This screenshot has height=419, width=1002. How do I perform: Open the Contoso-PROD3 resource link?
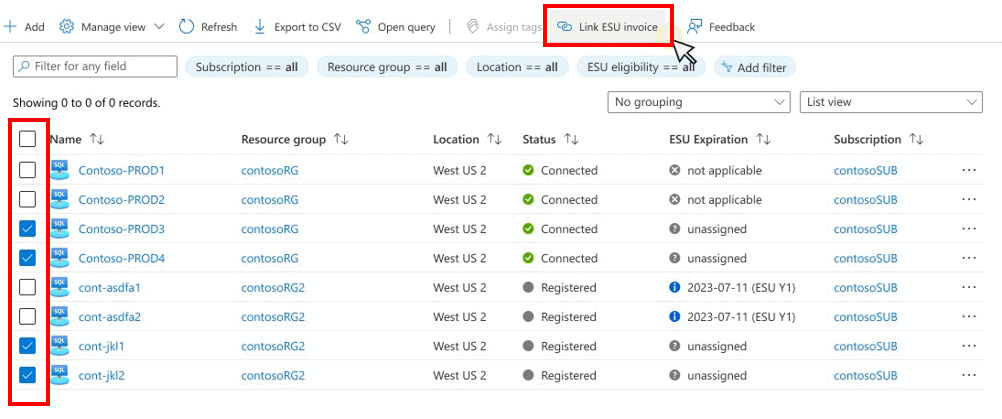121,229
